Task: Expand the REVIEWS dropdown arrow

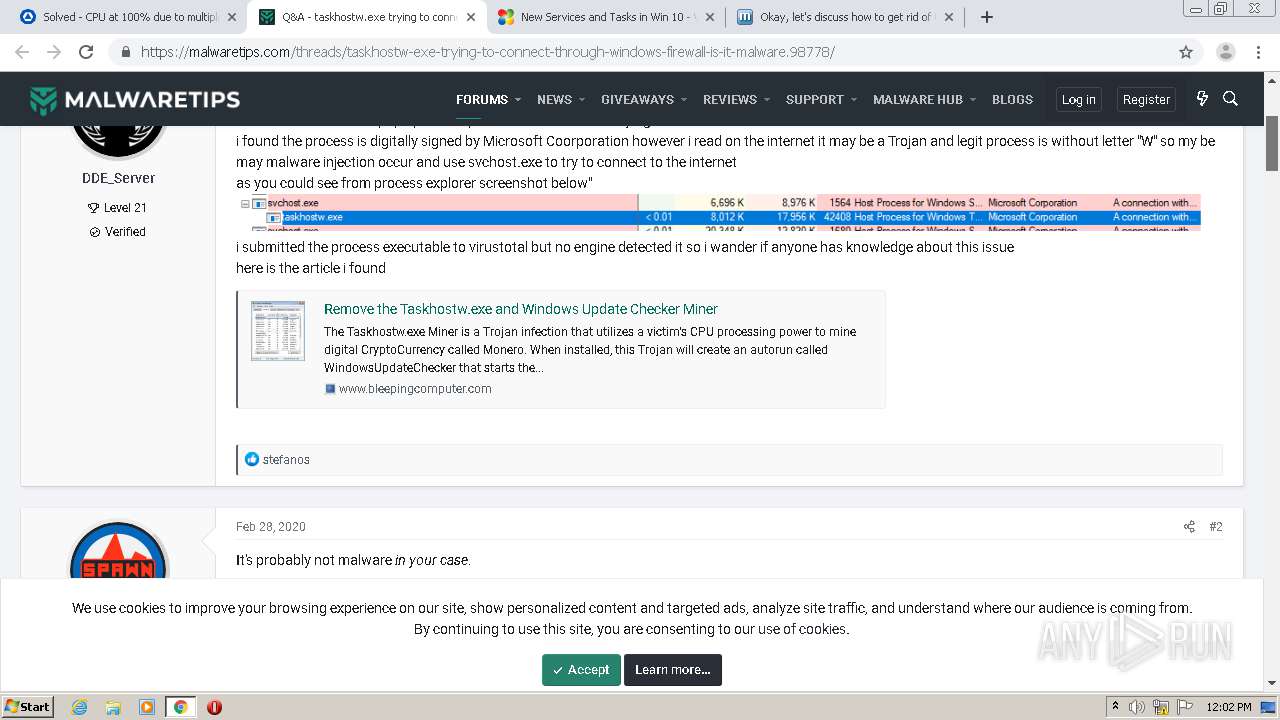Action: tap(767, 100)
